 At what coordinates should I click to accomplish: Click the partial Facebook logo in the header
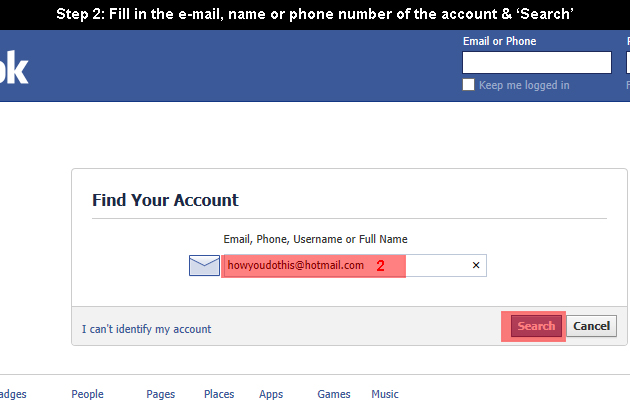pyautogui.click(x=14, y=67)
